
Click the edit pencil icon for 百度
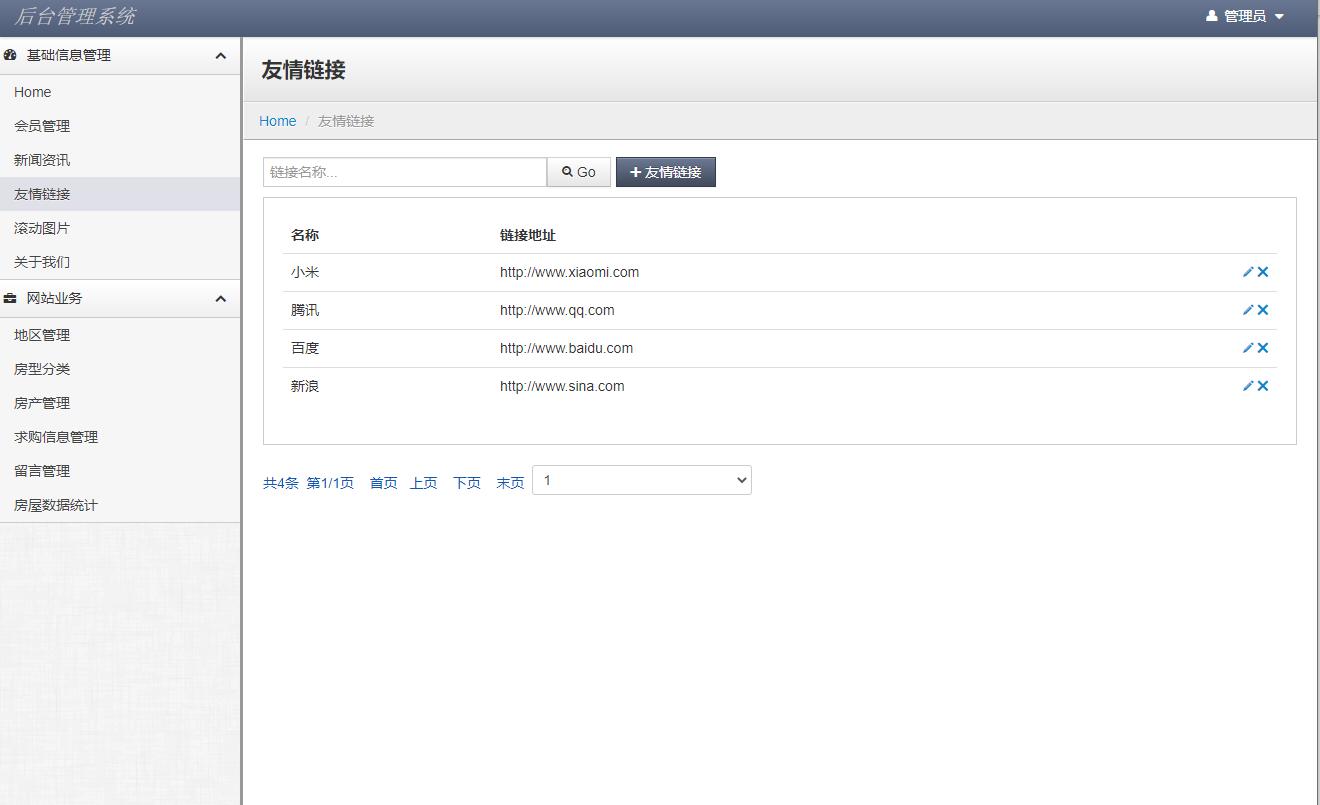1247,348
